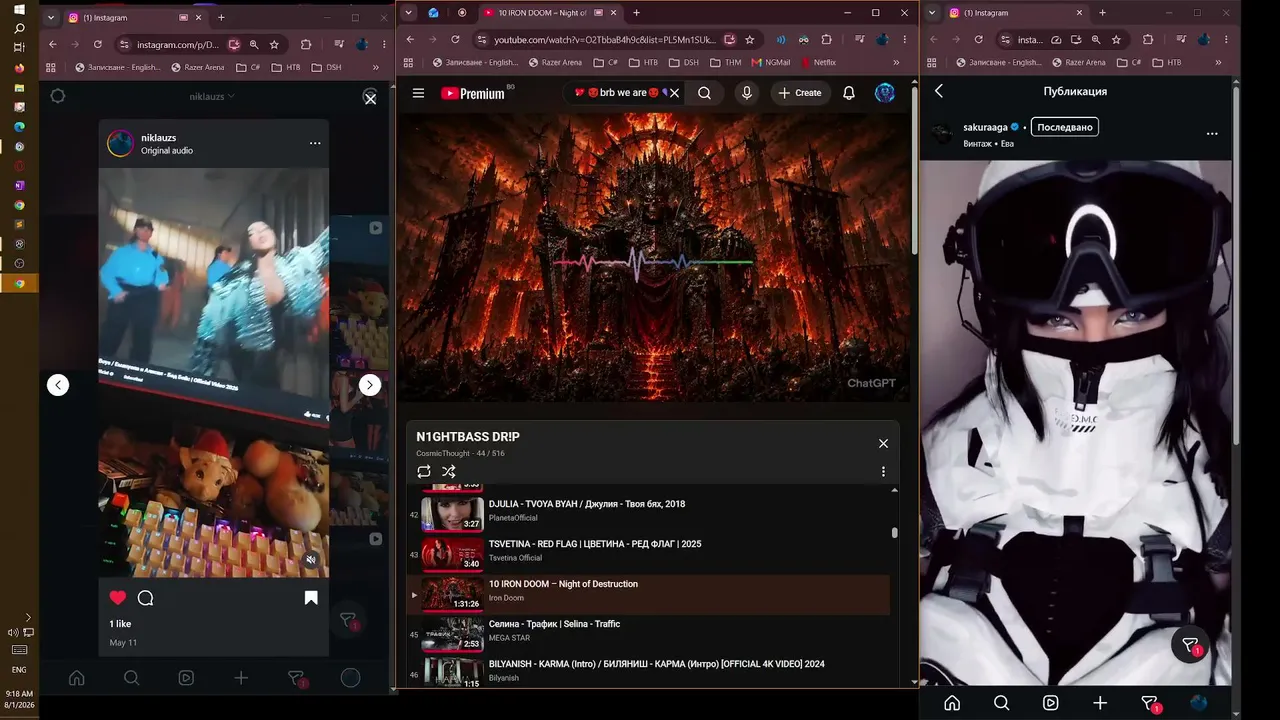Open the YouTube guide hamburger menu
Image resolution: width=1280 pixels, height=720 pixels.
(x=418, y=93)
